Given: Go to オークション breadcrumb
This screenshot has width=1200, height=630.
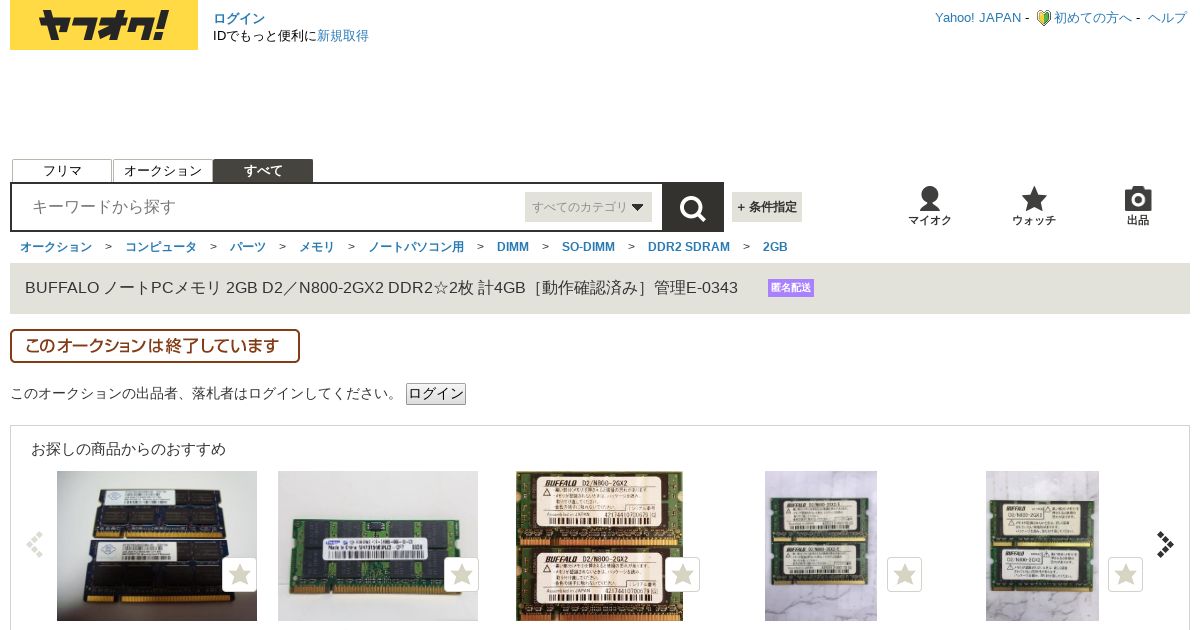Looking at the screenshot, I should pyautogui.click(x=56, y=247).
